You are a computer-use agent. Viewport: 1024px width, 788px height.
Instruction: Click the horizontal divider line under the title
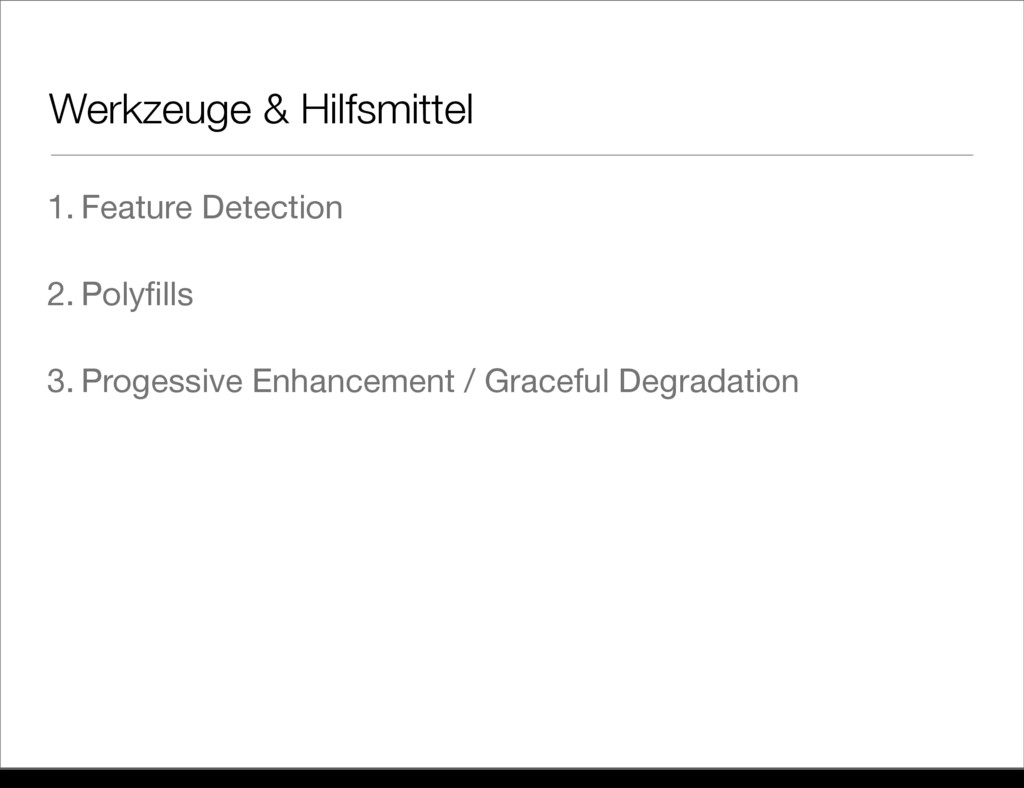[512, 155]
